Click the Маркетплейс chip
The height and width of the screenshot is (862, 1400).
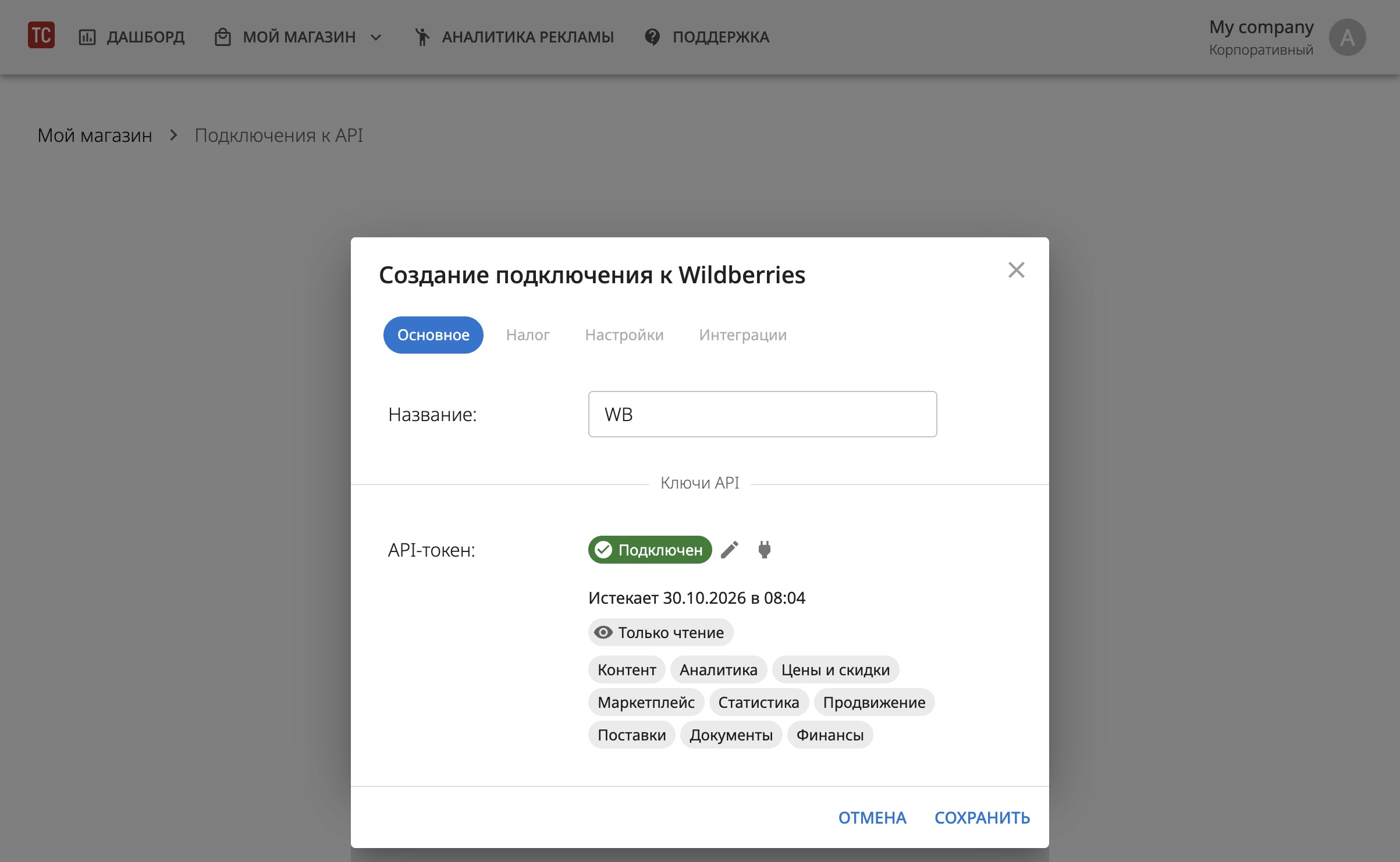click(x=646, y=702)
